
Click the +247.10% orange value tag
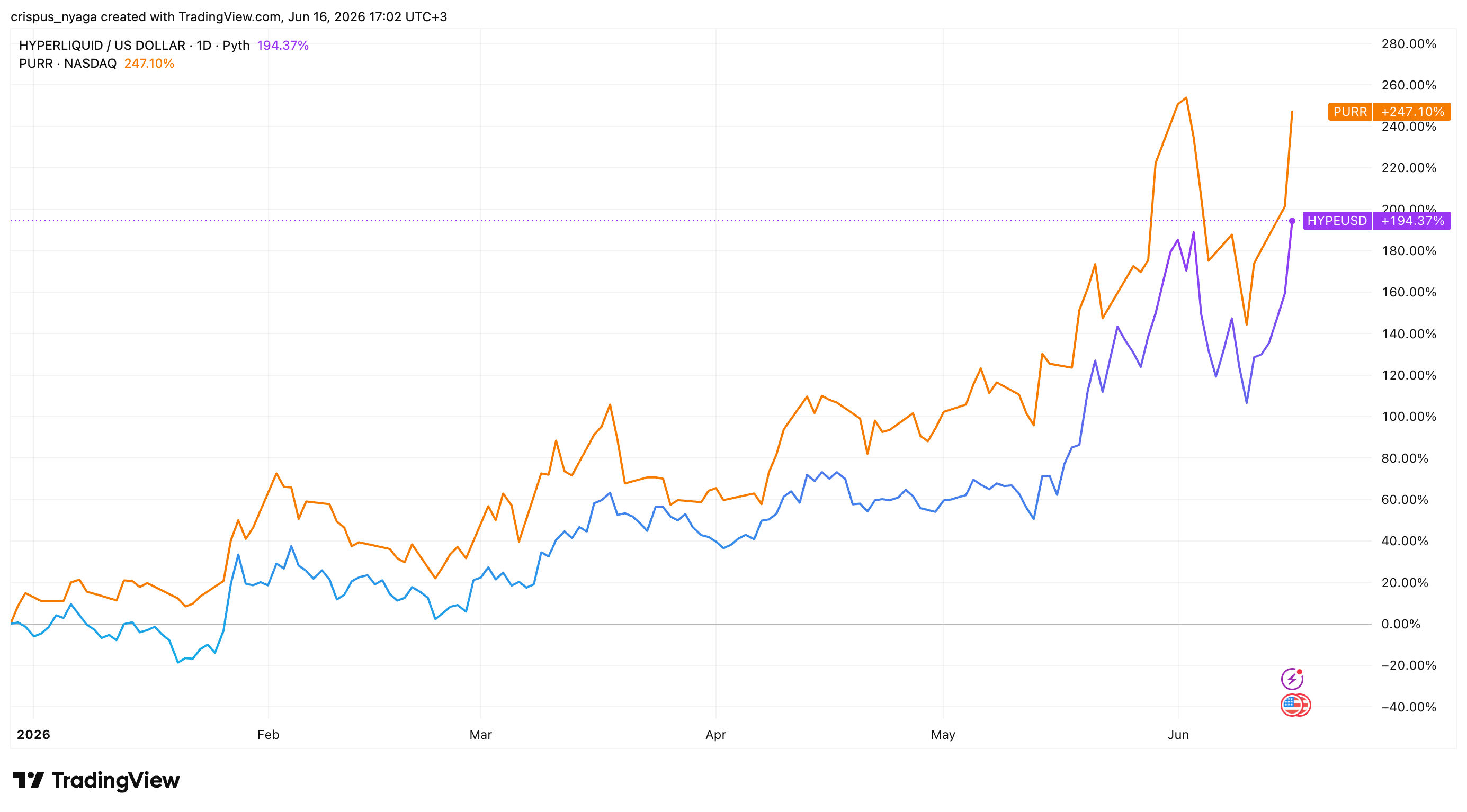[x=1412, y=112]
